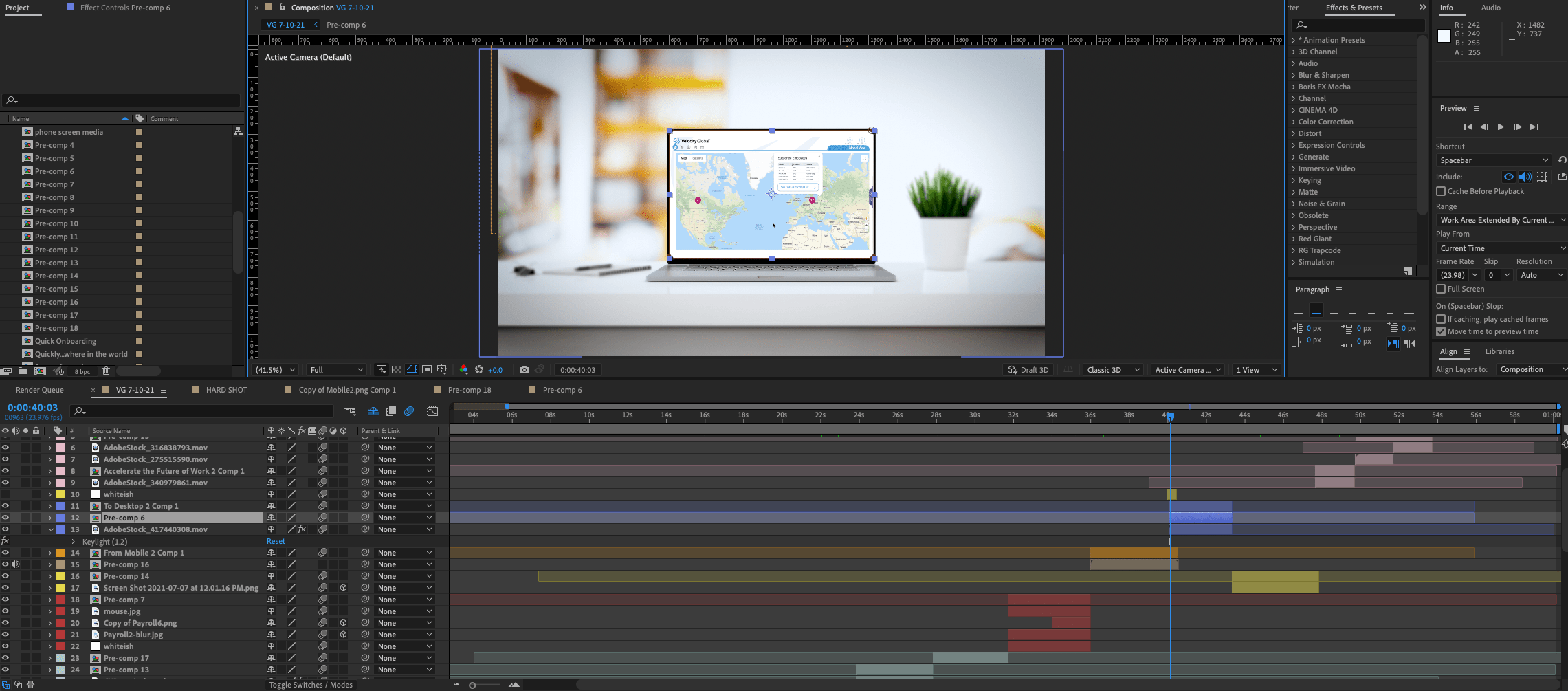Toggle audio inclusion speaker icon in Preview
This screenshot has width=1568, height=691.
pos(1525,177)
